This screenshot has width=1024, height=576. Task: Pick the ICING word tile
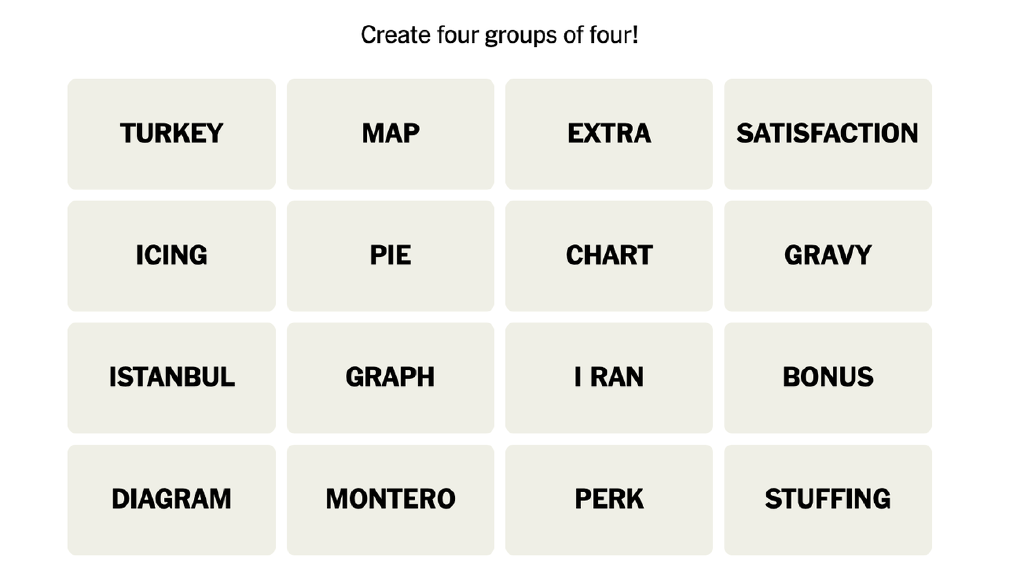pos(171,256)
